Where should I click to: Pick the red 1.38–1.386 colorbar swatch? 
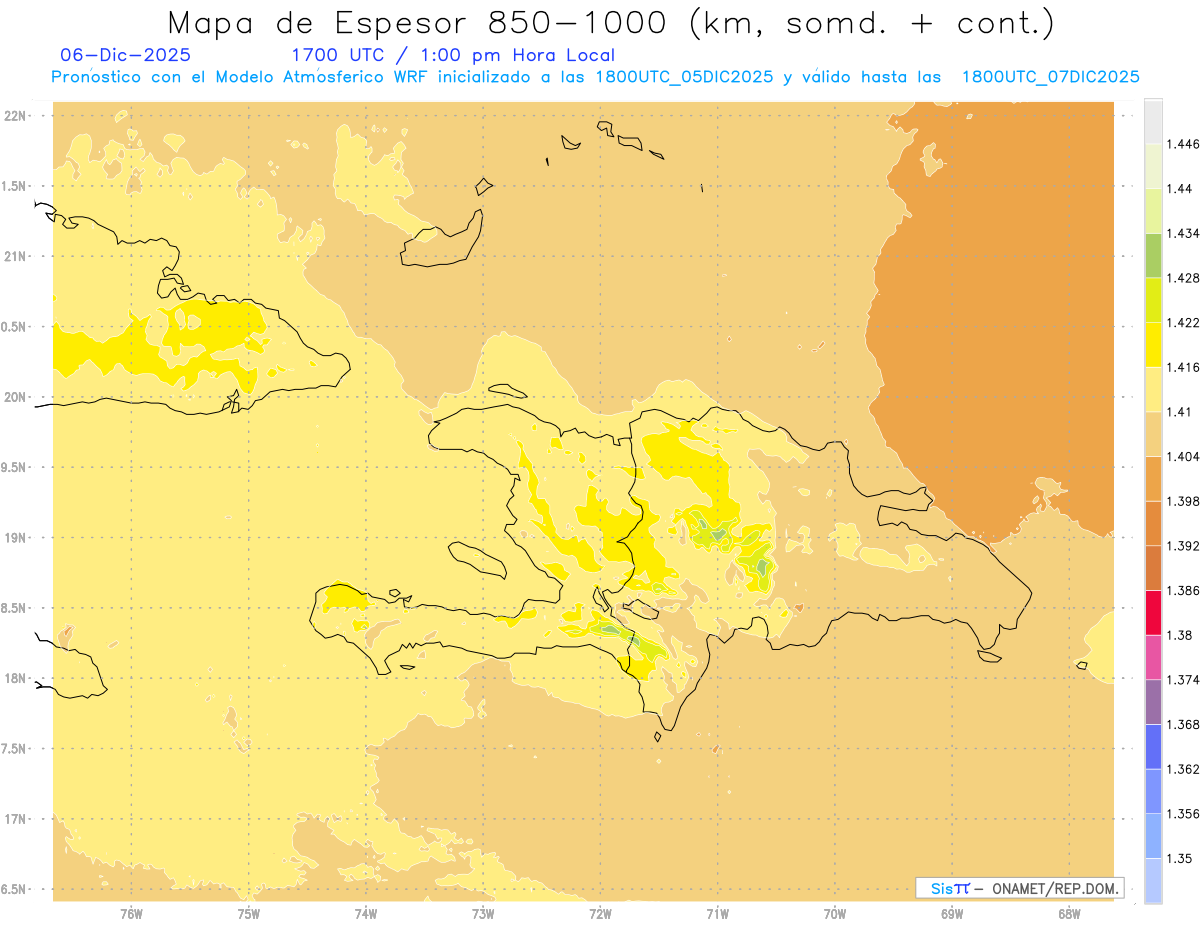click(x=1153, y=613)
